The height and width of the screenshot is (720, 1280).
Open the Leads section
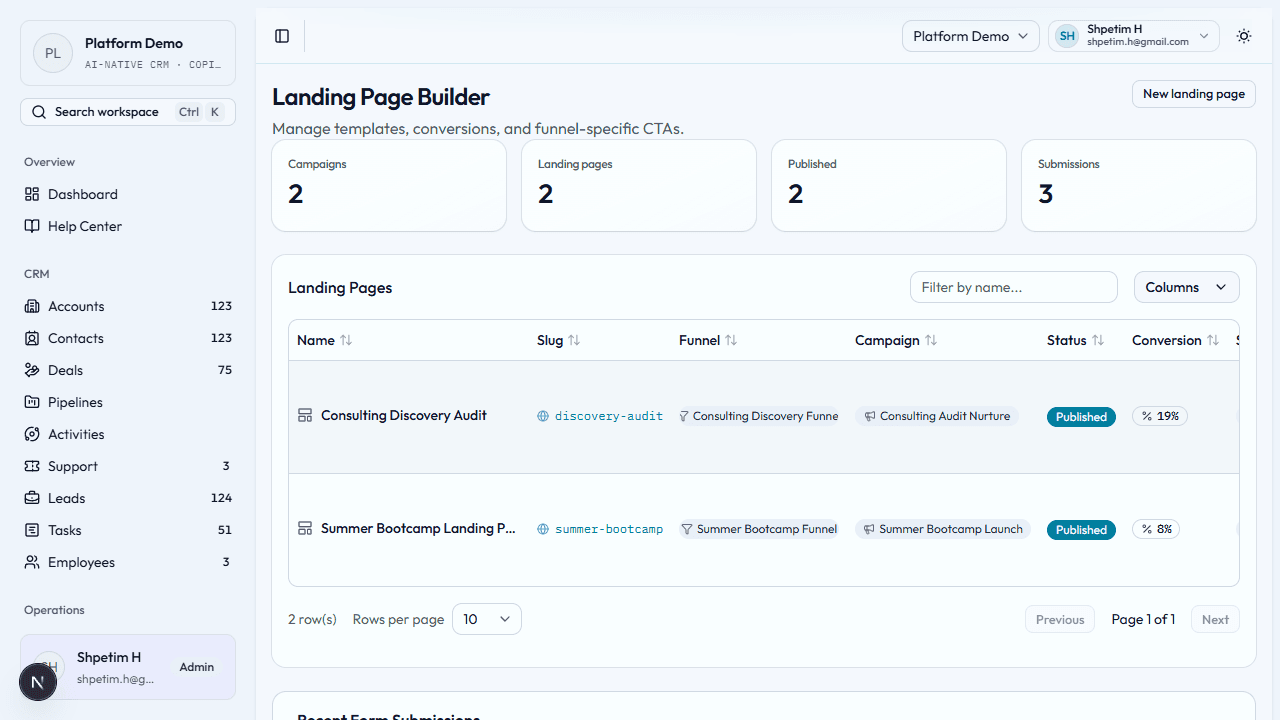[x=67, y=498]
